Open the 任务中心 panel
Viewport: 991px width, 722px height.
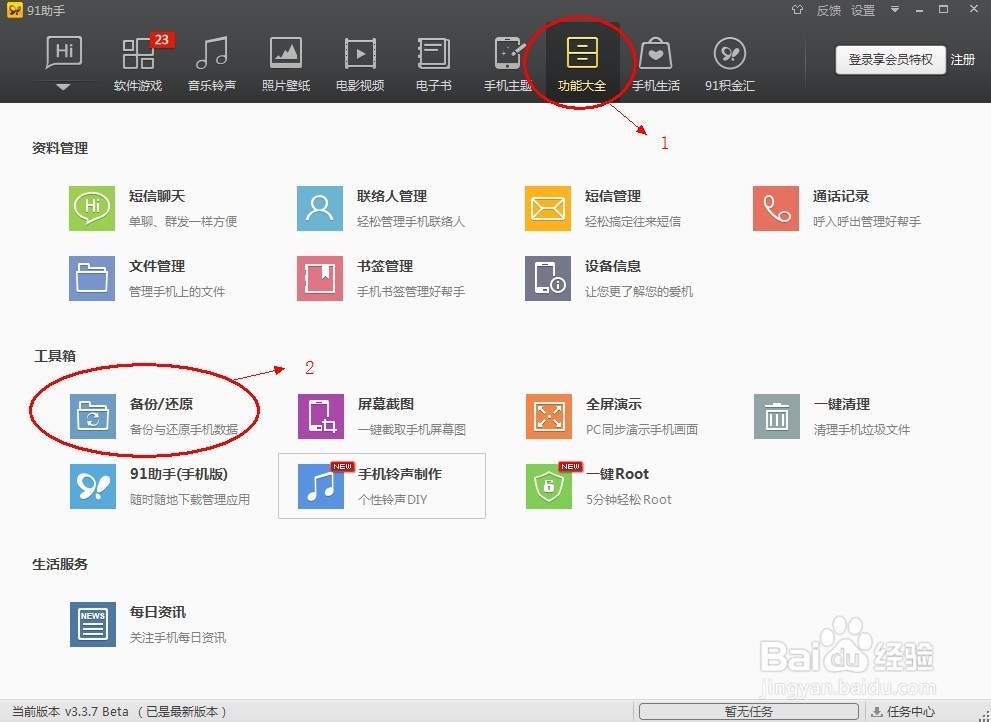tap(908, 710)
